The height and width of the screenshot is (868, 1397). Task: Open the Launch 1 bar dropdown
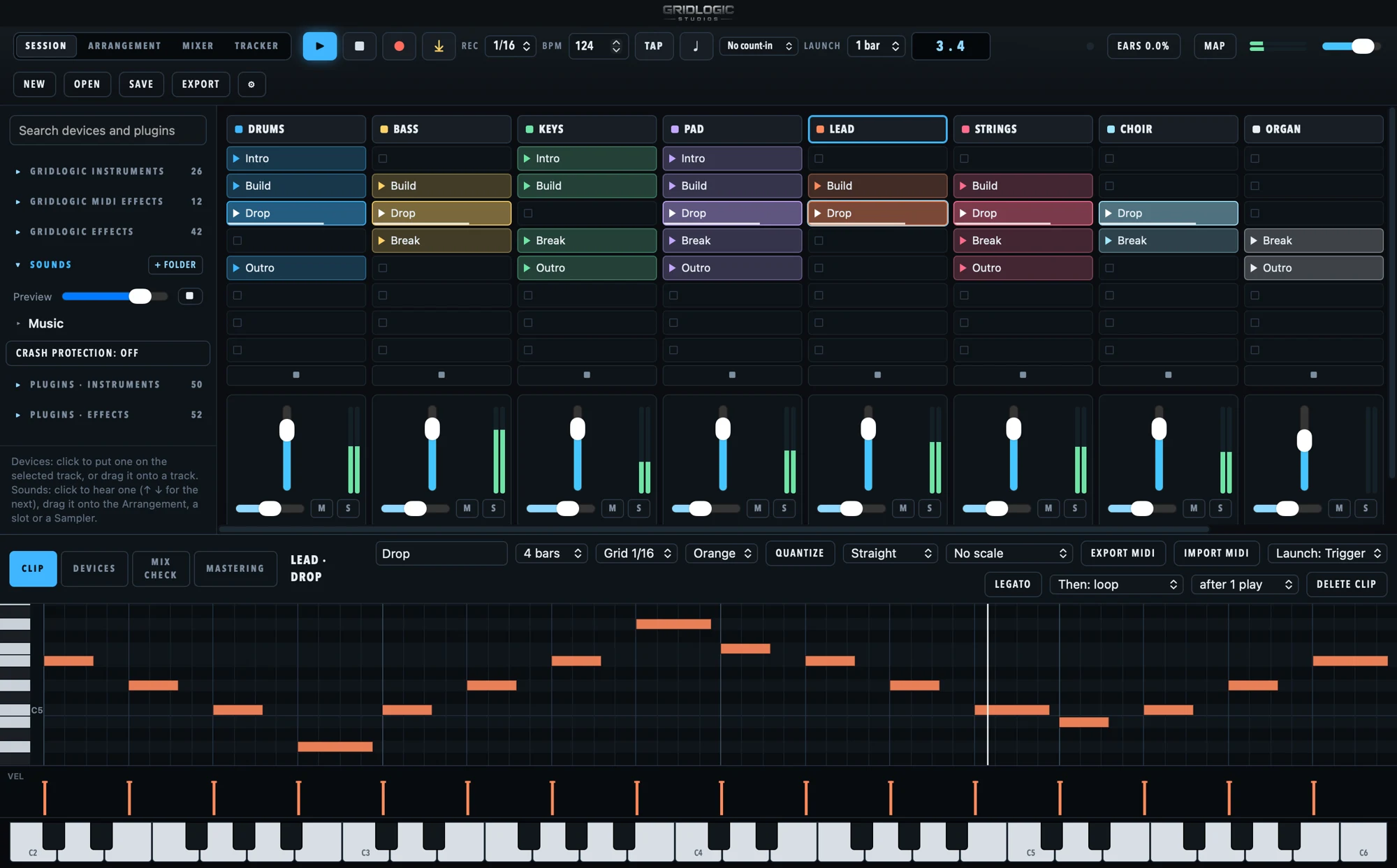pyautogui.click(x=877, y=46)
